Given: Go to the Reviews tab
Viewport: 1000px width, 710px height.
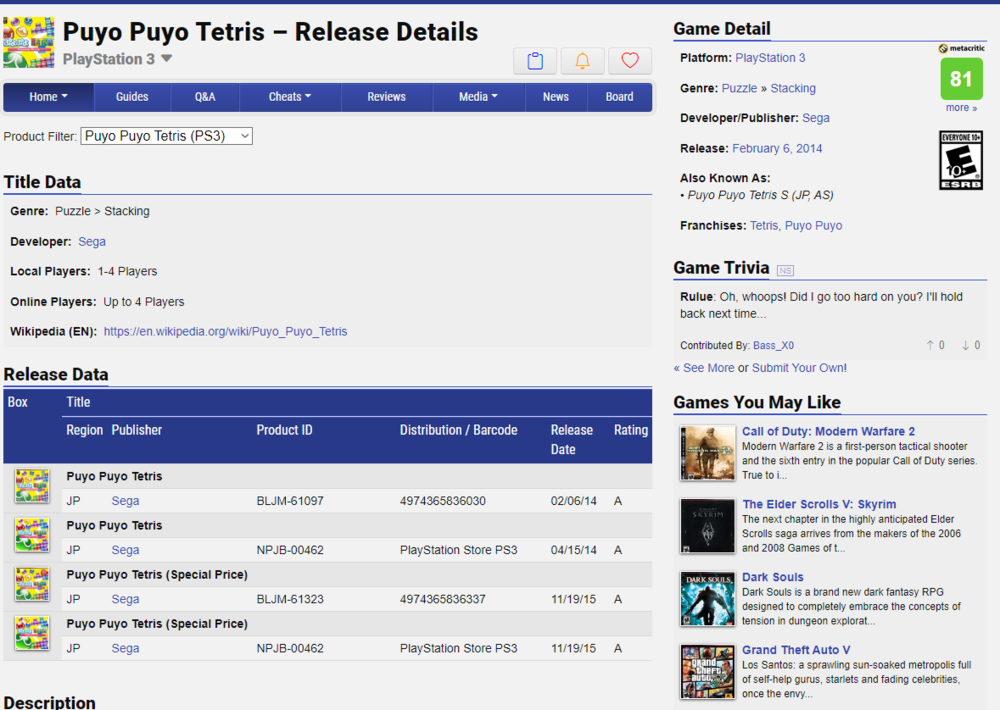Looking at the screenshot, I should 386,97.
